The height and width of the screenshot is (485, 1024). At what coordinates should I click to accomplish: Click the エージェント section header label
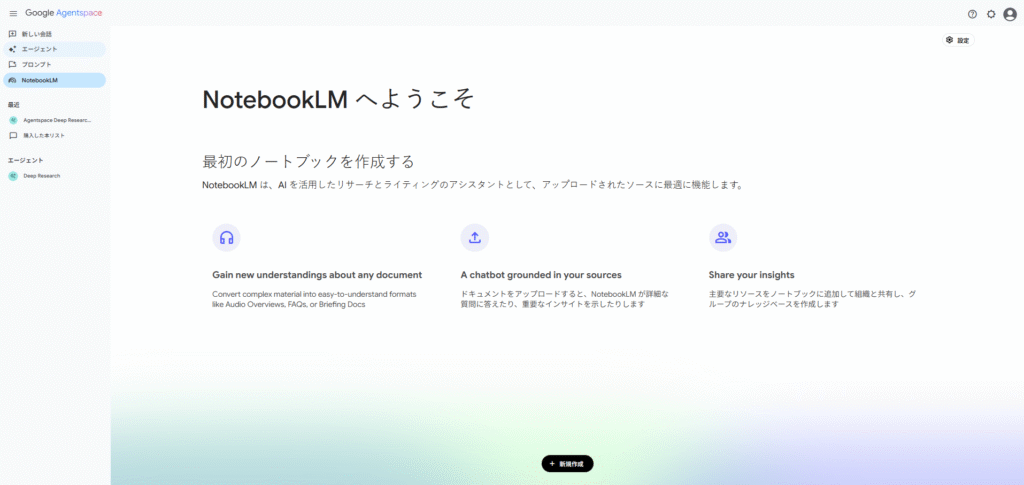point(25,160)
